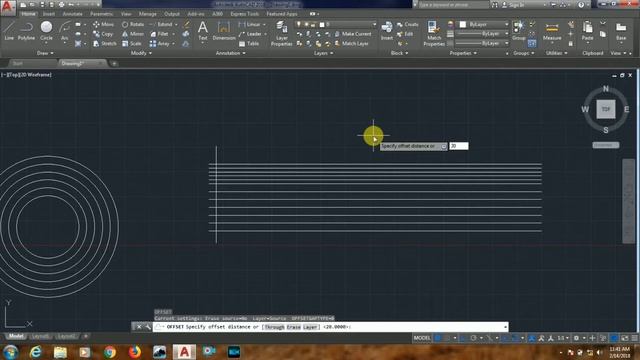Expand the Groups panel
The image size is (640, 360).
click(x=524, y=53)
